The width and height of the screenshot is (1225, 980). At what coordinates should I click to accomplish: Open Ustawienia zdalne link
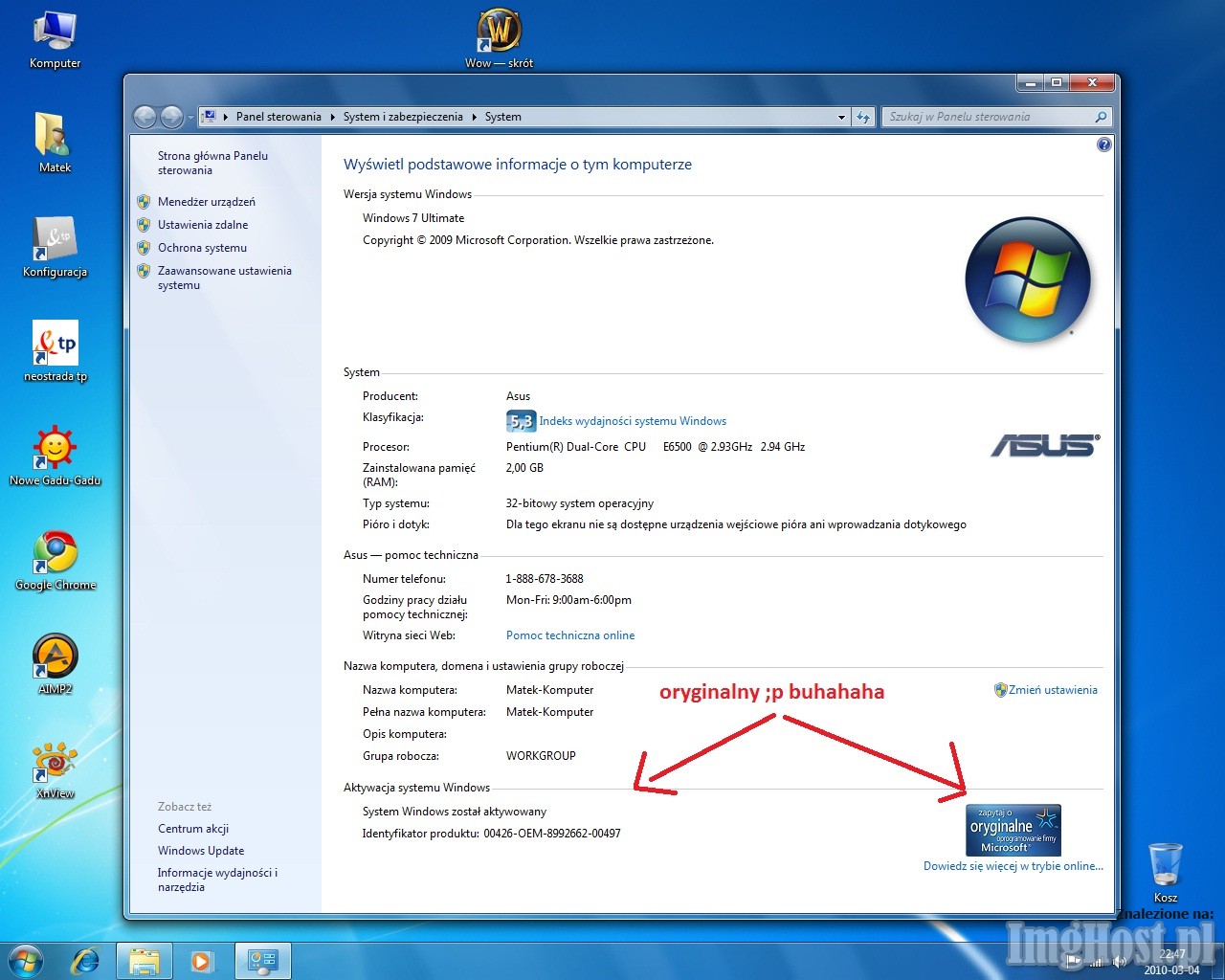click(203, 225)
